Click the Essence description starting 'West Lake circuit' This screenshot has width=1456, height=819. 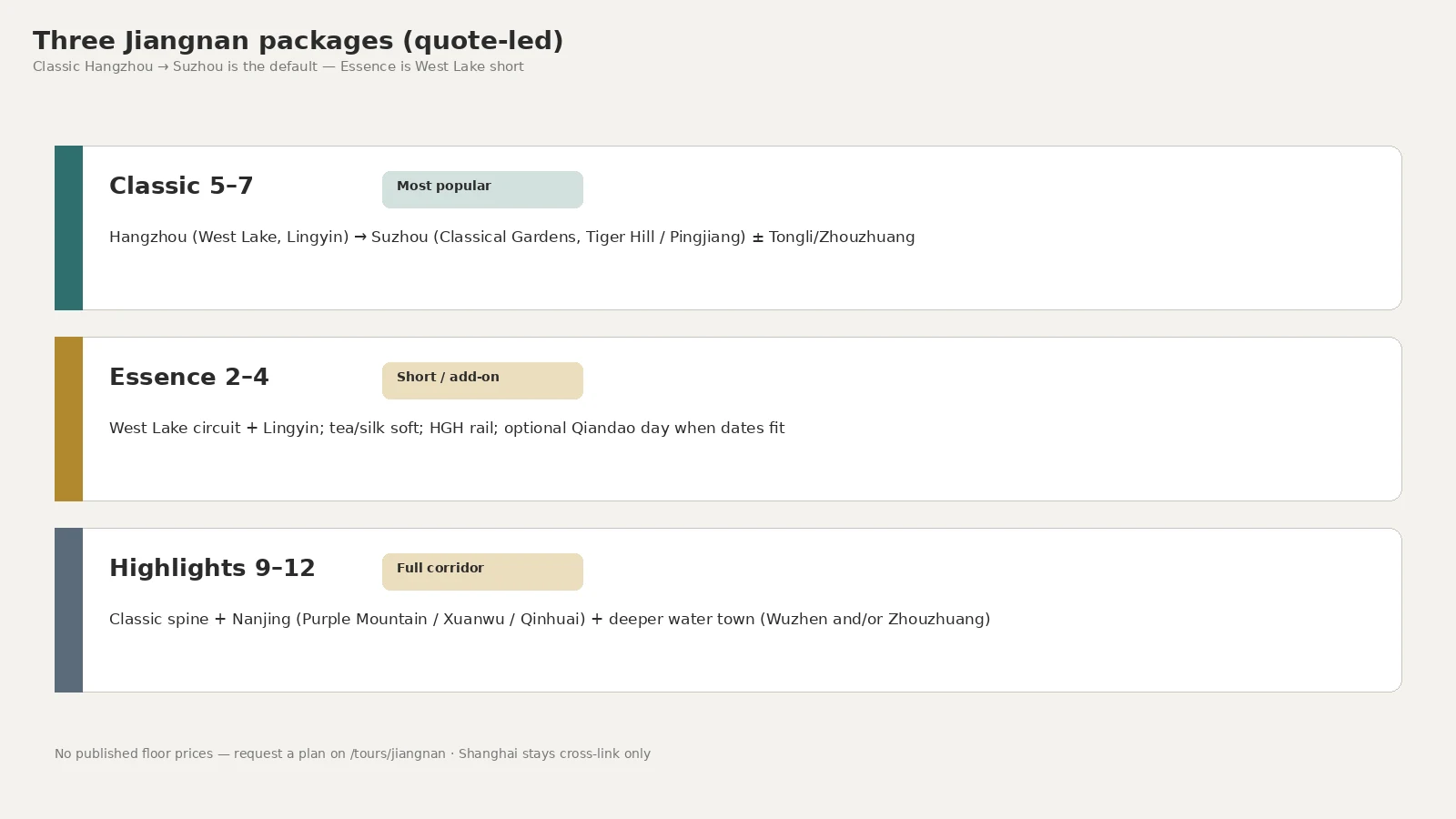coord(447,428)
